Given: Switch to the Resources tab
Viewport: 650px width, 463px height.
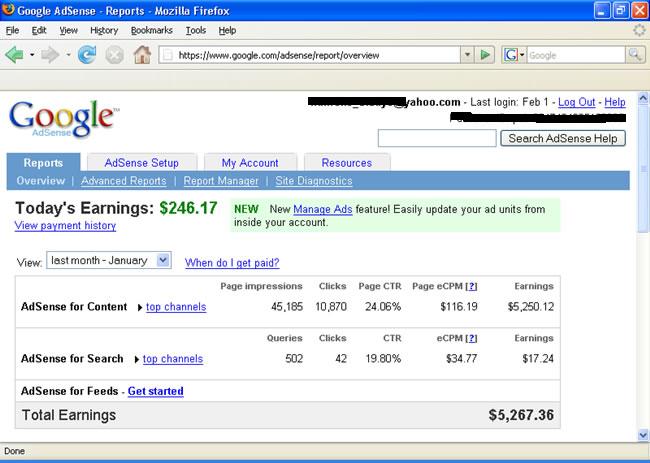Looking at the screenshot, I should pos(347,162).
